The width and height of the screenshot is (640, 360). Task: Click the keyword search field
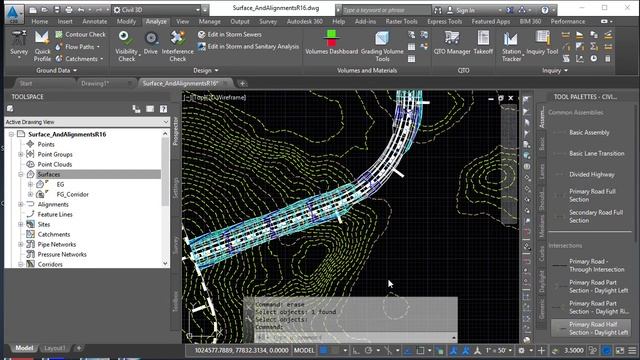(386, 10)
